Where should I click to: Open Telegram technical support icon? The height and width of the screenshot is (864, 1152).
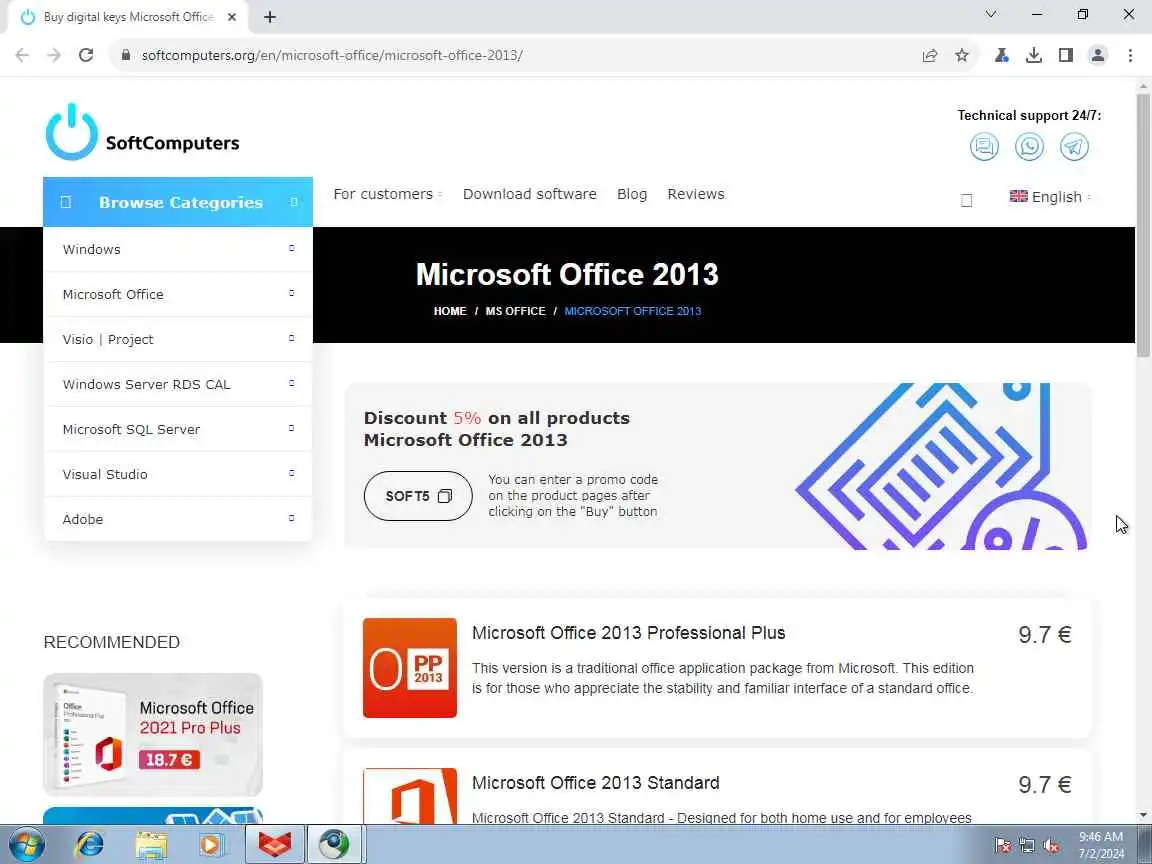pyautogui.click(x=1074, y=147)
